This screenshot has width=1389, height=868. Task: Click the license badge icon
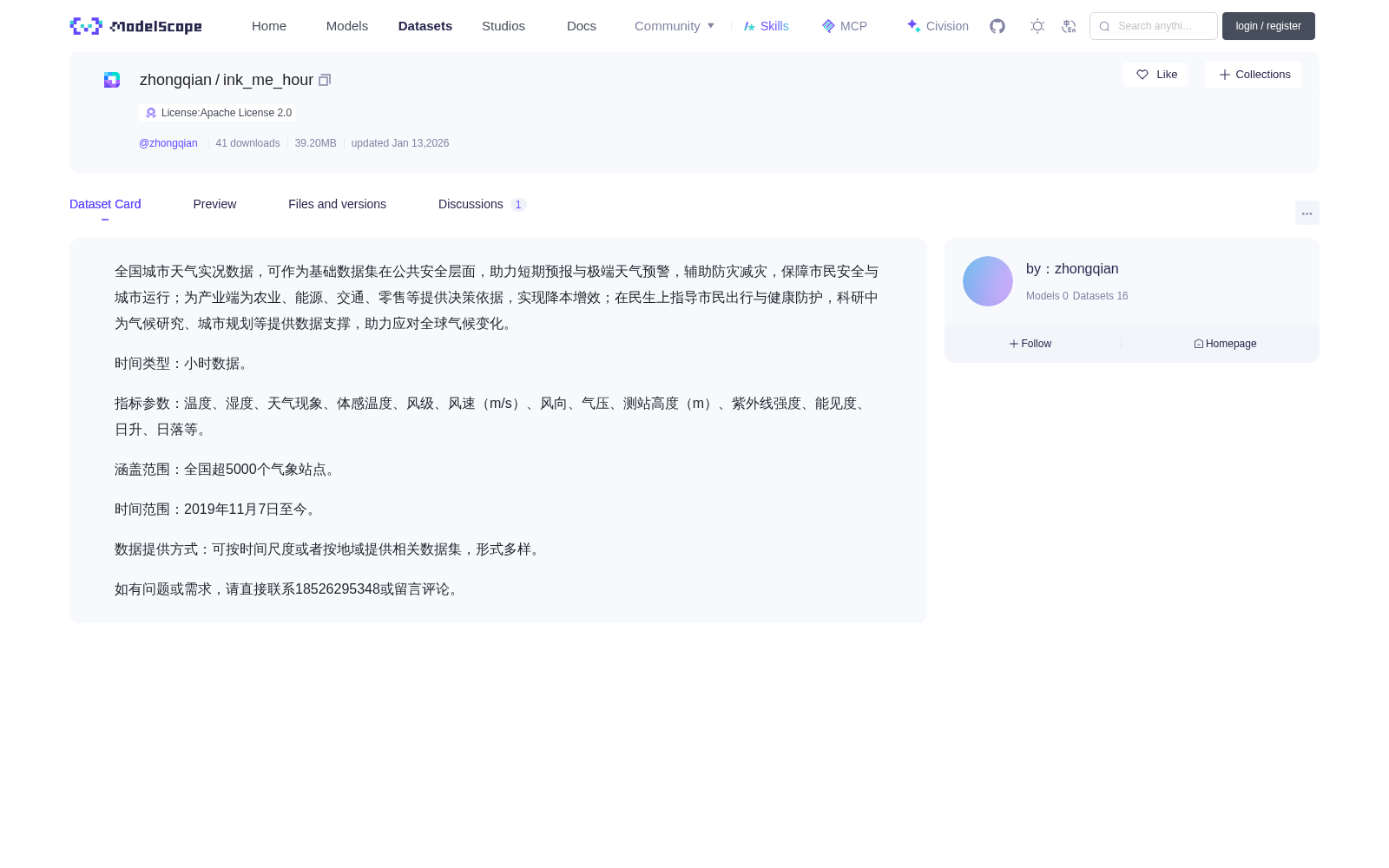tap(151, 113)
